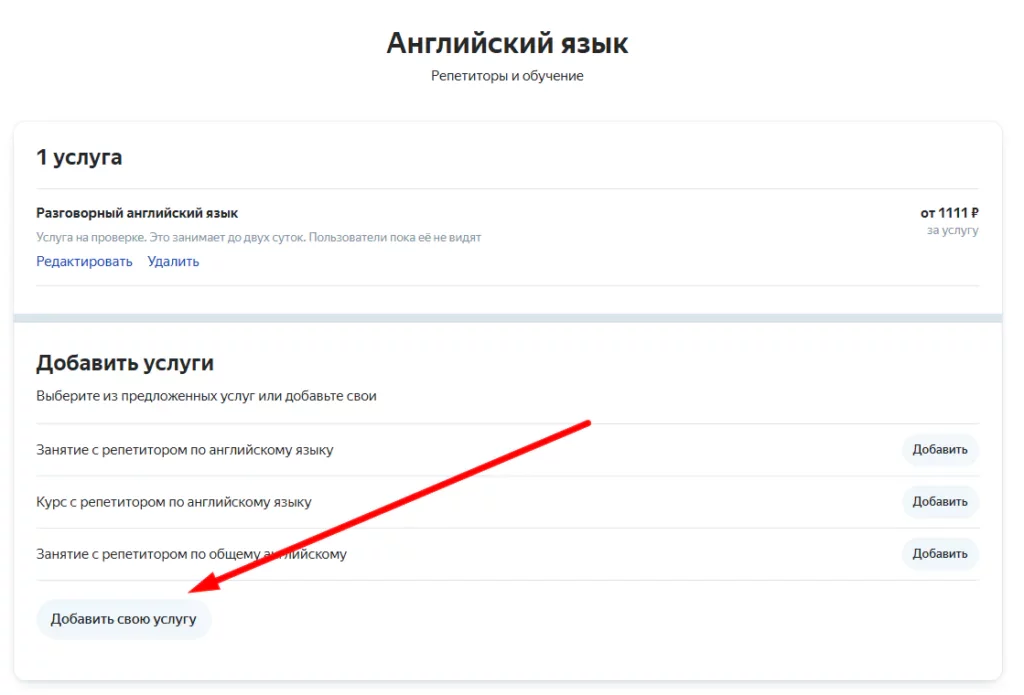Viewport: 1024px width, 695px height.
Task: Select the общему английскому lesson row text
Action: coord(191,554)
